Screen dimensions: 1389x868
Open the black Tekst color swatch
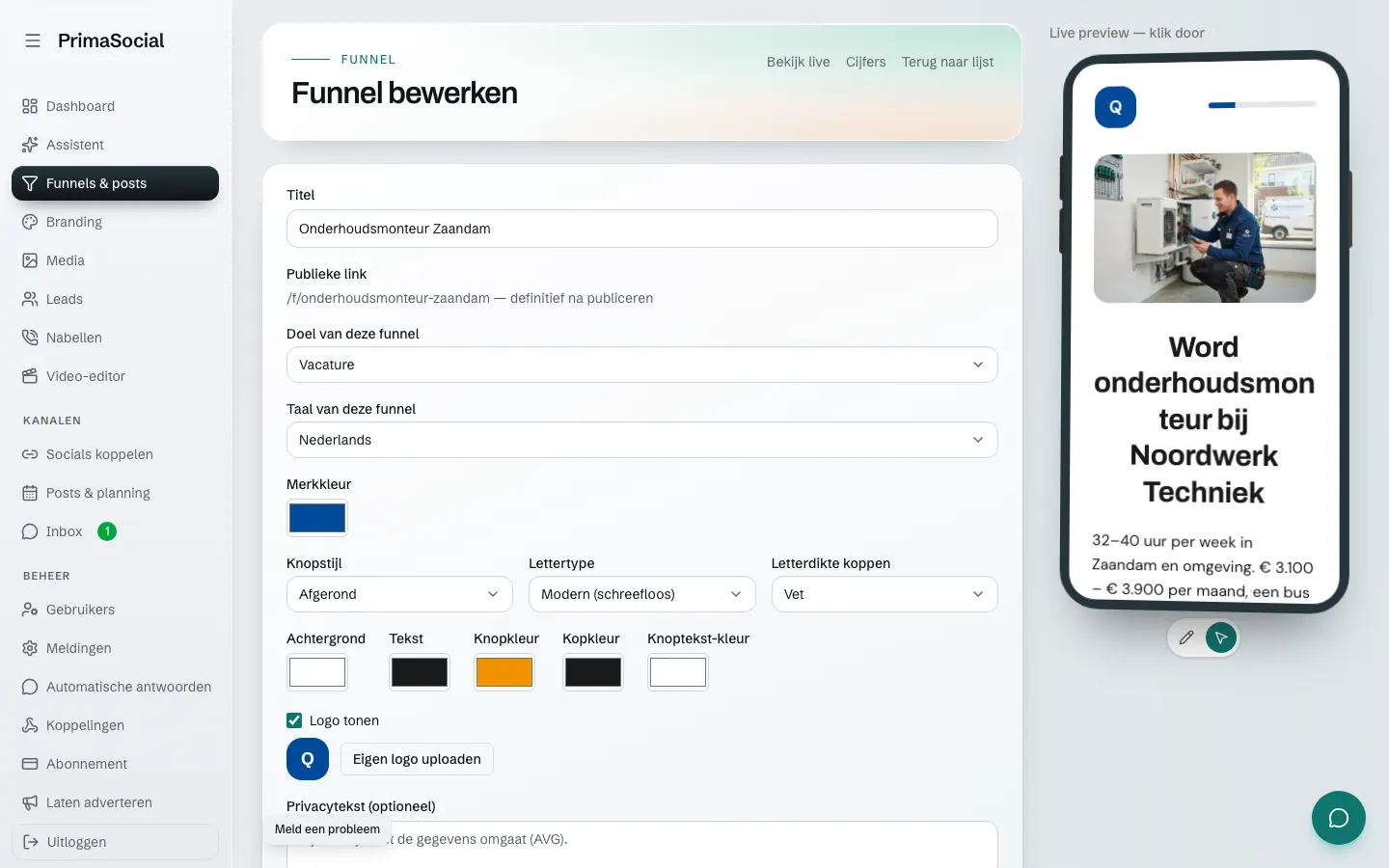(x=420, y=672)
